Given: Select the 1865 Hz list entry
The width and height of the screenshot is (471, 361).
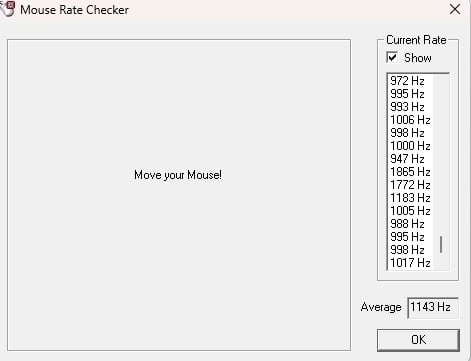Looking at the screenshot, I should pos(410,172).
